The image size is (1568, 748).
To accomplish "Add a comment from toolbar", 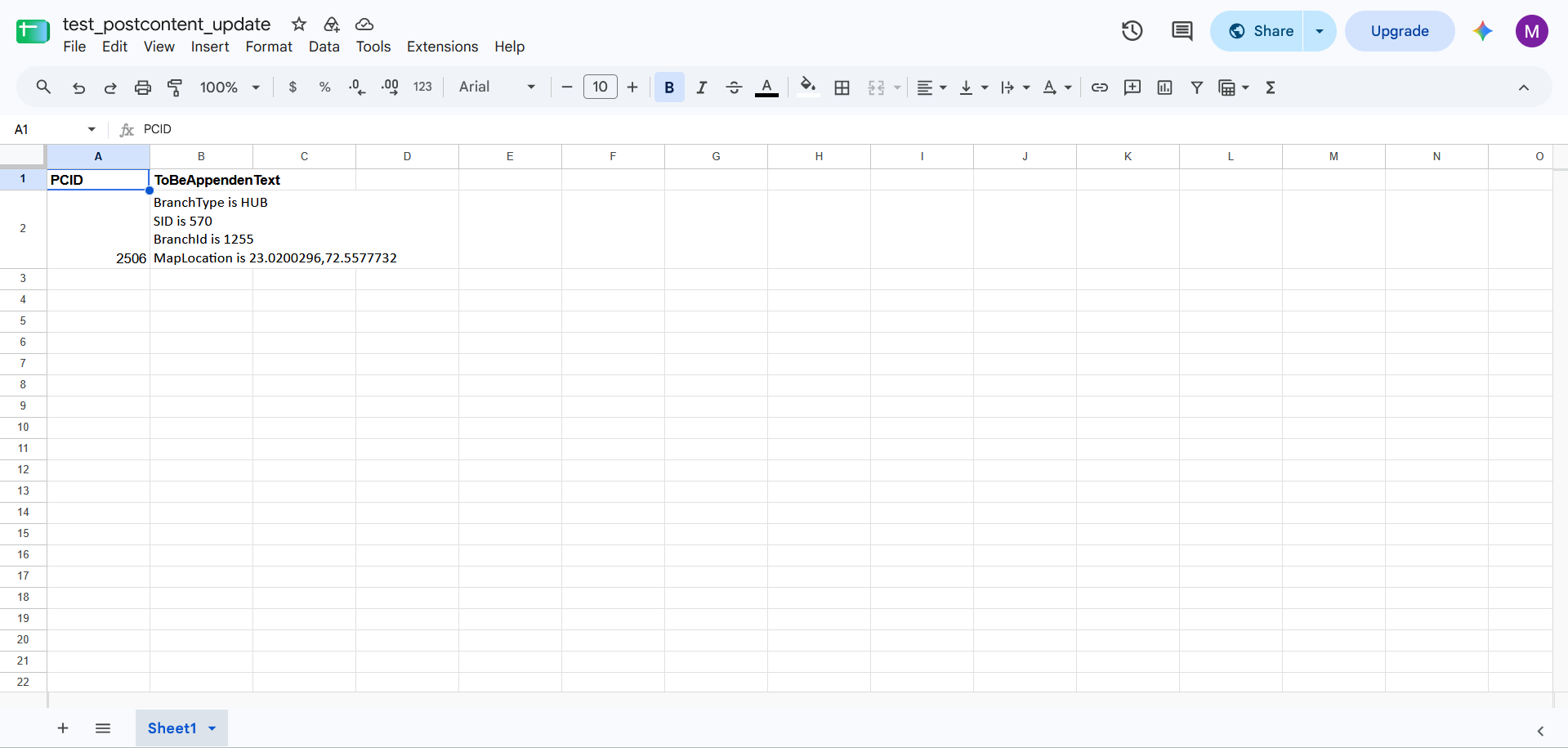I will click(1132, 87).
